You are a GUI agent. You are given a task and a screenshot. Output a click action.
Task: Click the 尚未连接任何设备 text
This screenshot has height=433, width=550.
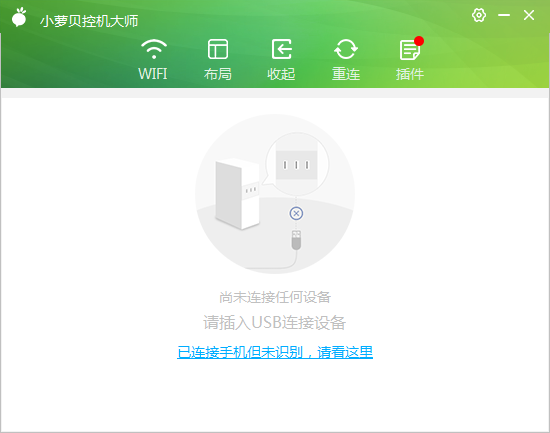[x=275, y=297]
